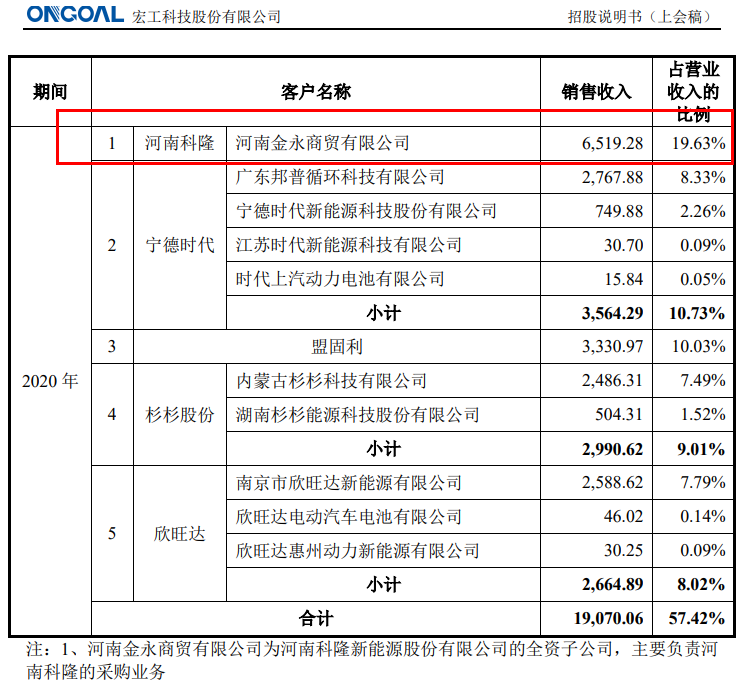Click the header text 招股说明书（上会稿）

pyautogui.click(x=639, y=17)
